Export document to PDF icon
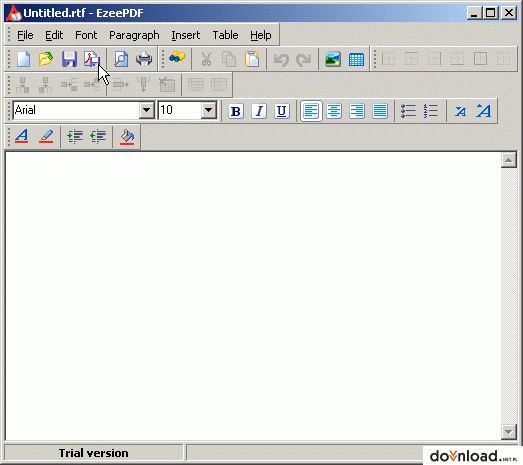This screenshot has width=523, height=465. (92, 59)
